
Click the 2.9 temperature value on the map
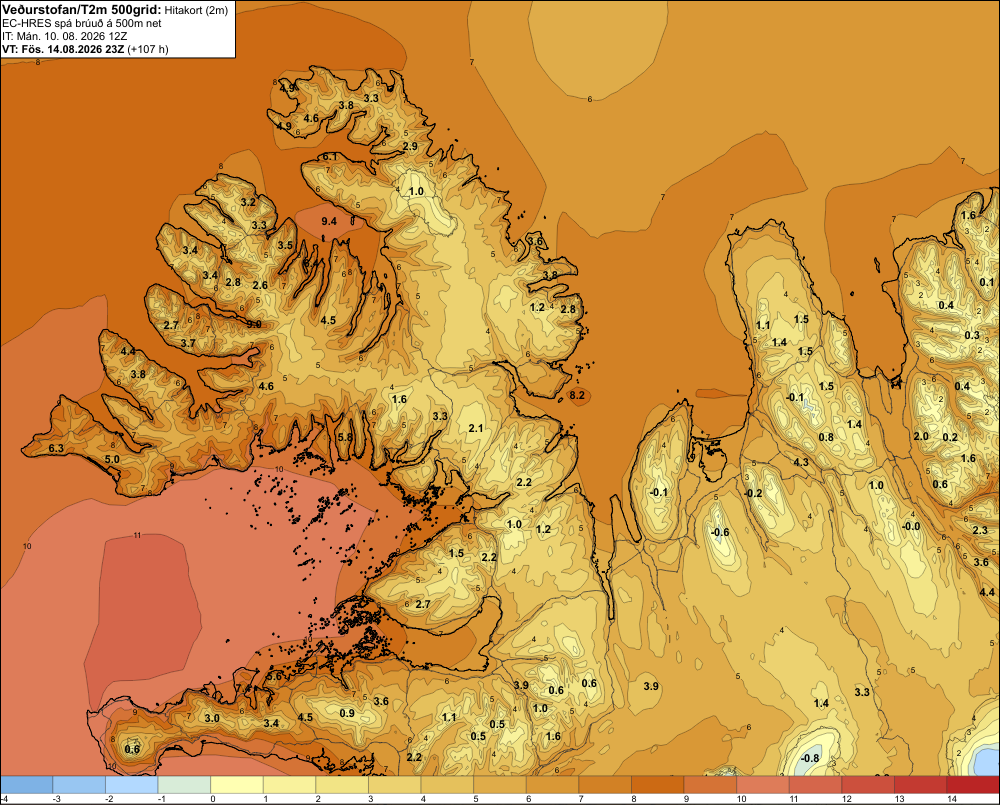[x=410, y=146]
